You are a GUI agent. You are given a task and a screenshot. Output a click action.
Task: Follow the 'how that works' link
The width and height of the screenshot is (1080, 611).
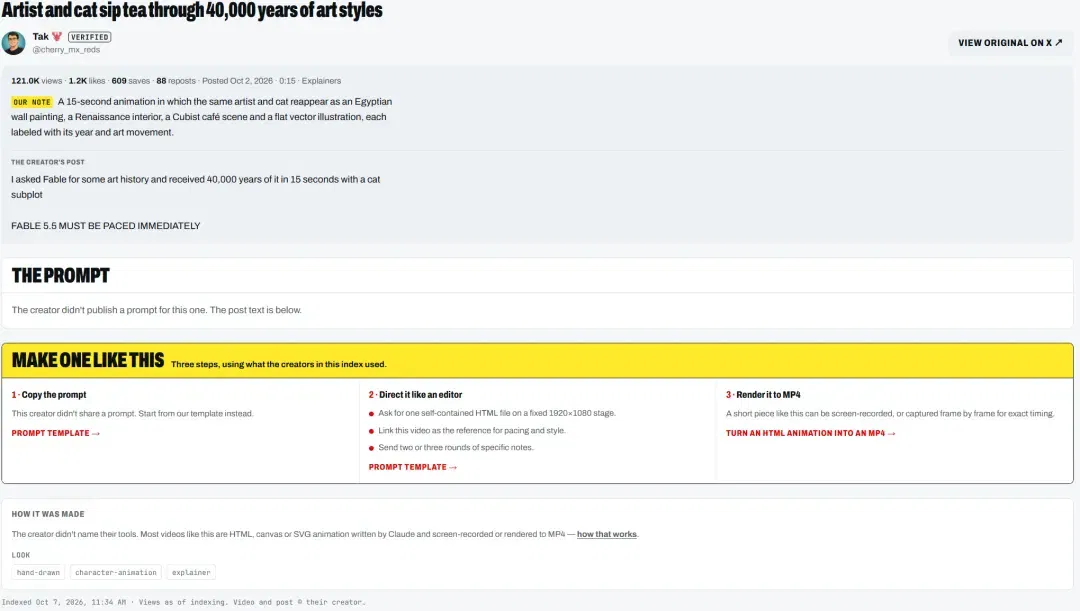click(607, 534)
